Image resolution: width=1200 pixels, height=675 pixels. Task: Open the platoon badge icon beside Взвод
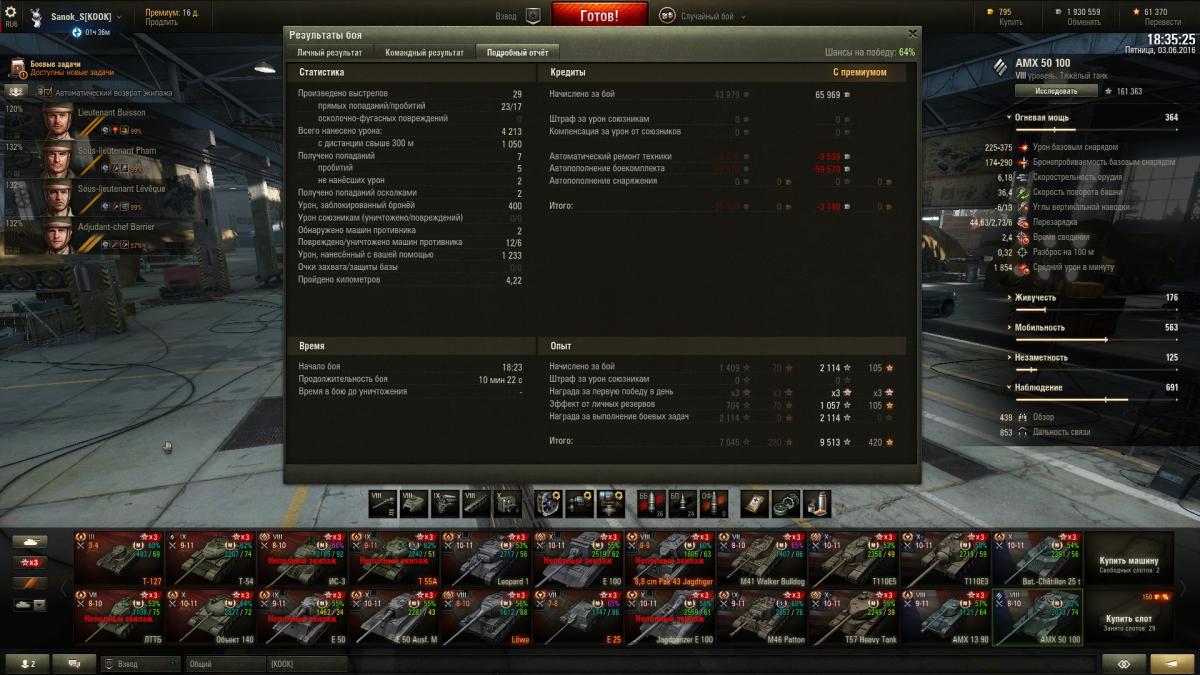(x=533, y=16)
